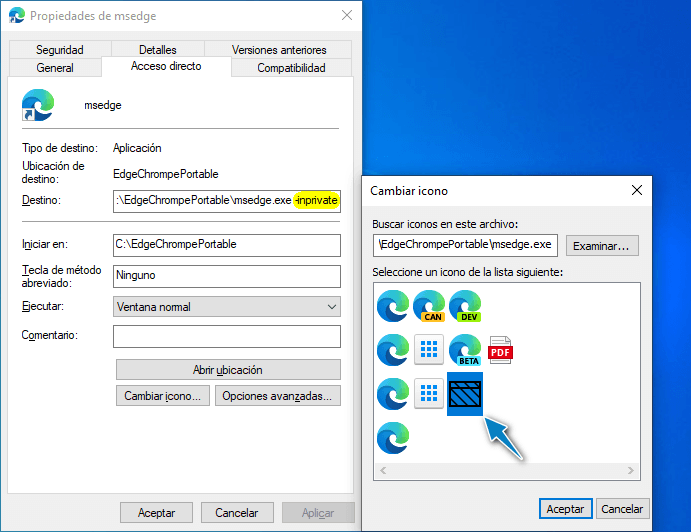Click Aceptar in Propiedades de msedge window
The height and width of the screenshot is (532, 691).
coord(156,513)
